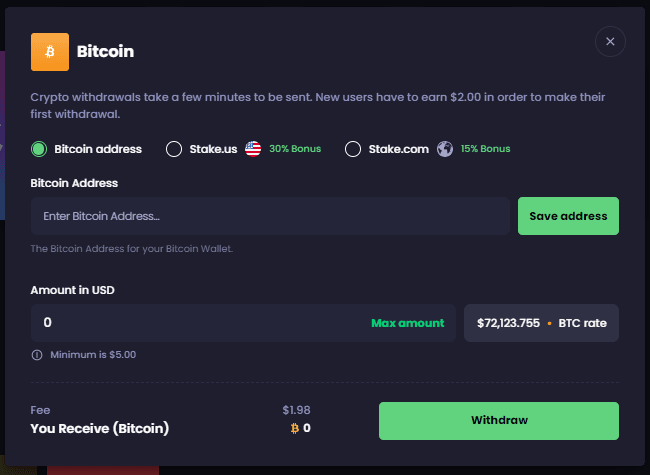Viewport: 650px width, 475px height.
Task: Select the Stake.com radio option
Action: coord(352,149)
